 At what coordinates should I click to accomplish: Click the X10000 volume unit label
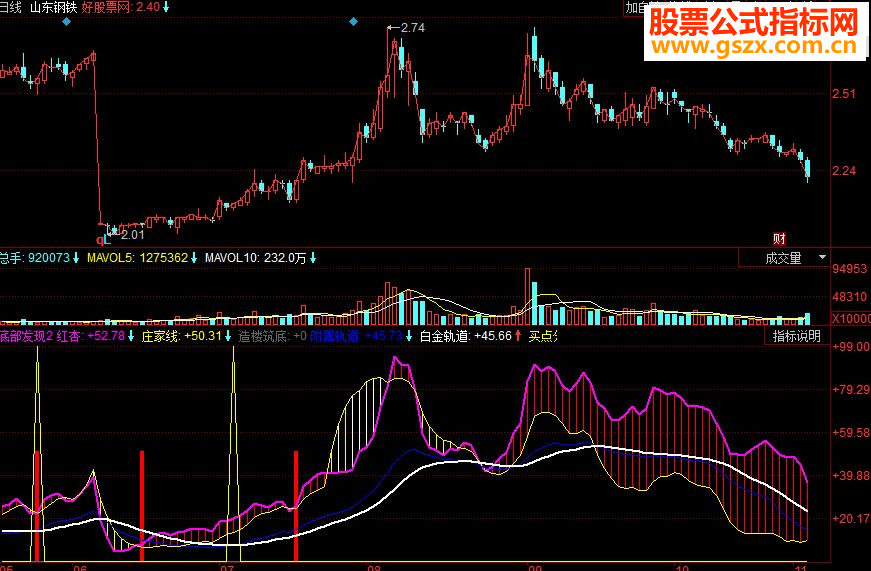(x=851, y=318)
